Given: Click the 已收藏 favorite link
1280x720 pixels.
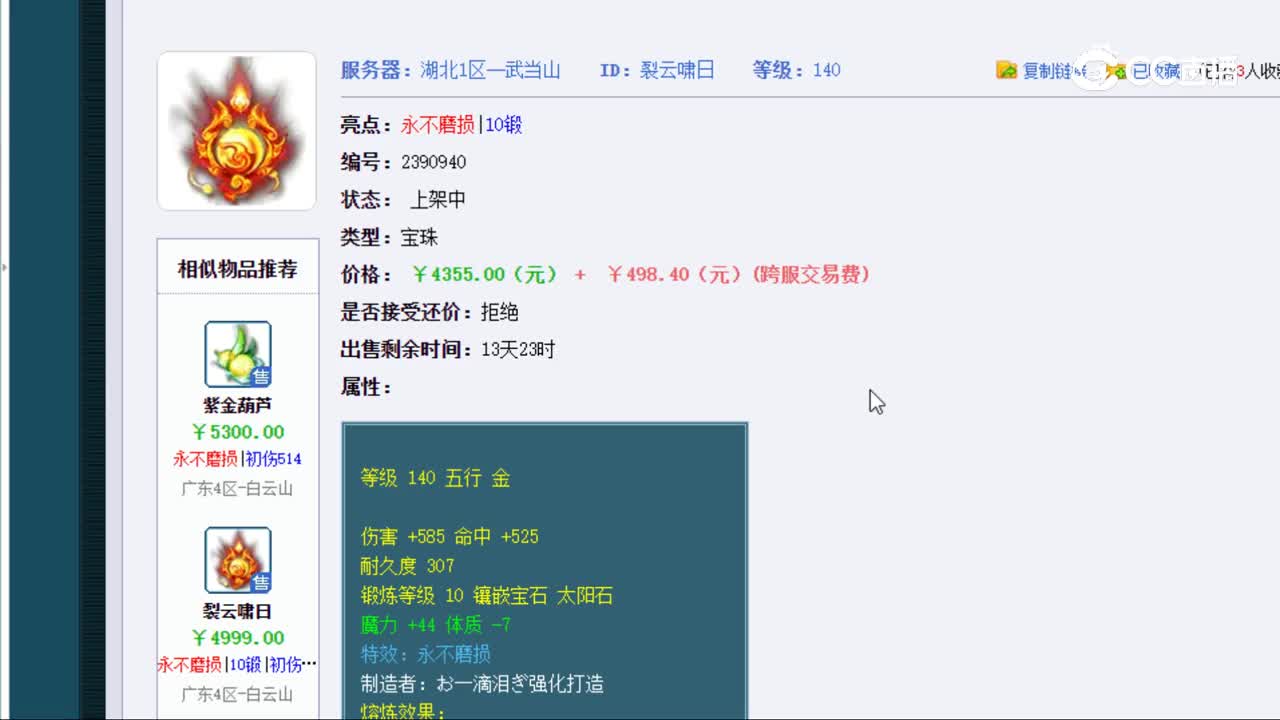Looking at the screenshot, I should pos(1156,71).
